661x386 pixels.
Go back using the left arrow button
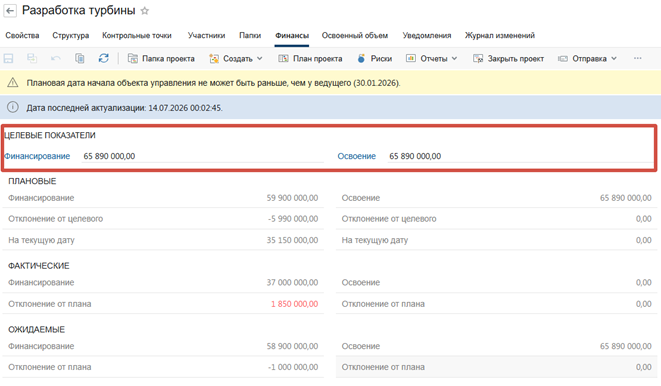click(10, 11)
